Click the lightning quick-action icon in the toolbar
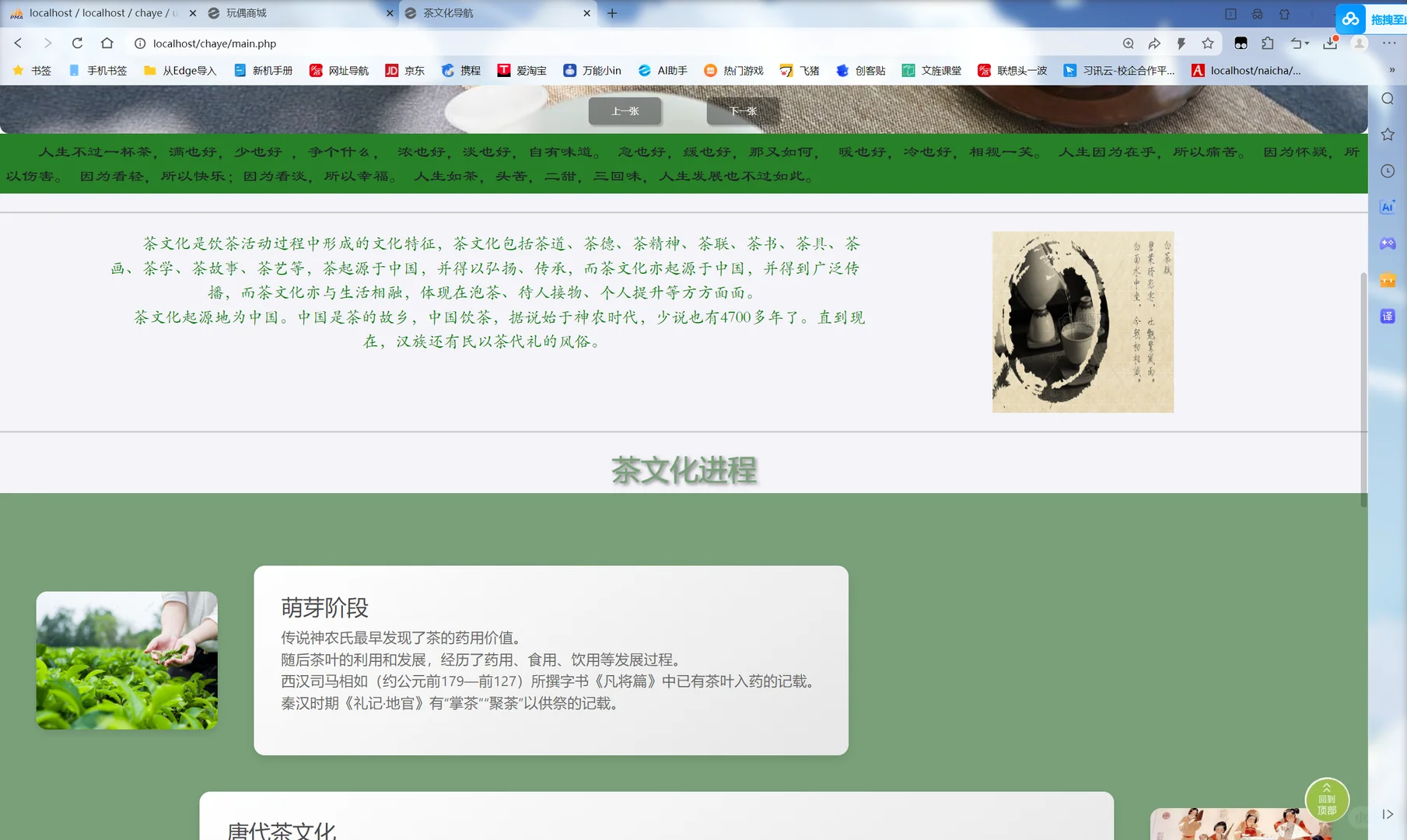 point(1181,44)
